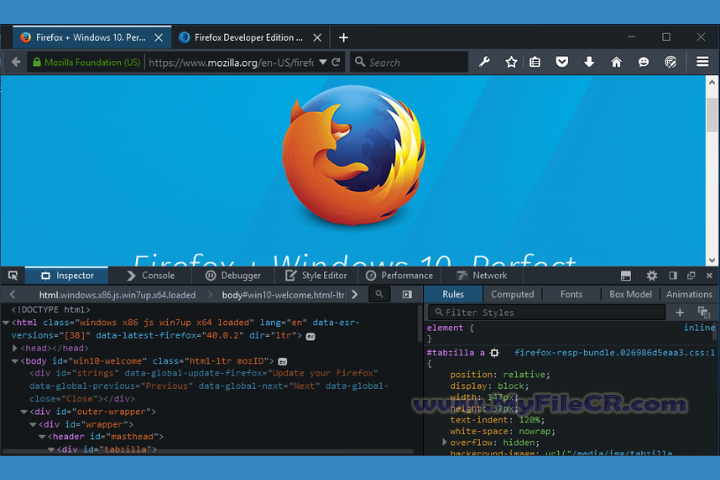Screen dimensions: 720x480
Task: Collapse the wrapper div node
Action: (x=33, y=424)
